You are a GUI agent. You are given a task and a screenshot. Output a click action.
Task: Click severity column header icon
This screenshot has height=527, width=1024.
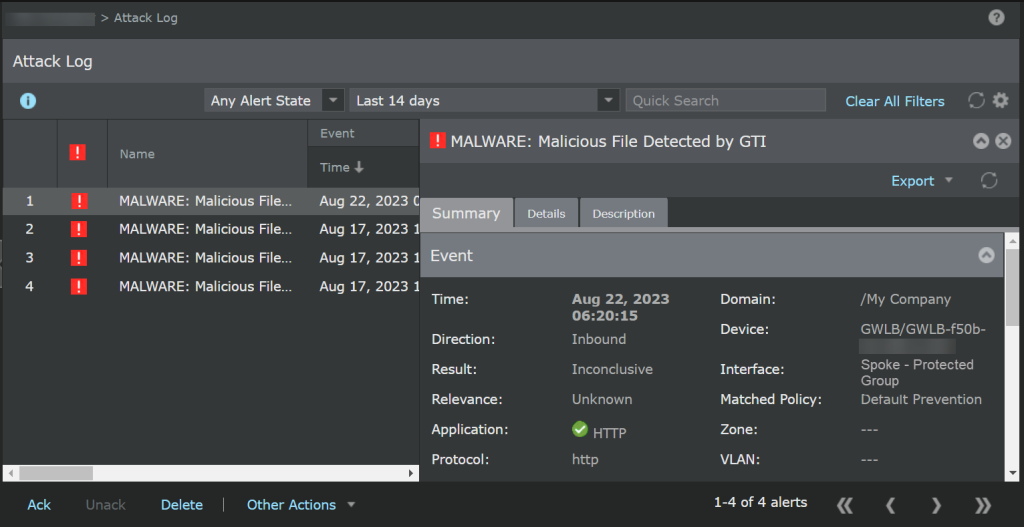[78, 153]
